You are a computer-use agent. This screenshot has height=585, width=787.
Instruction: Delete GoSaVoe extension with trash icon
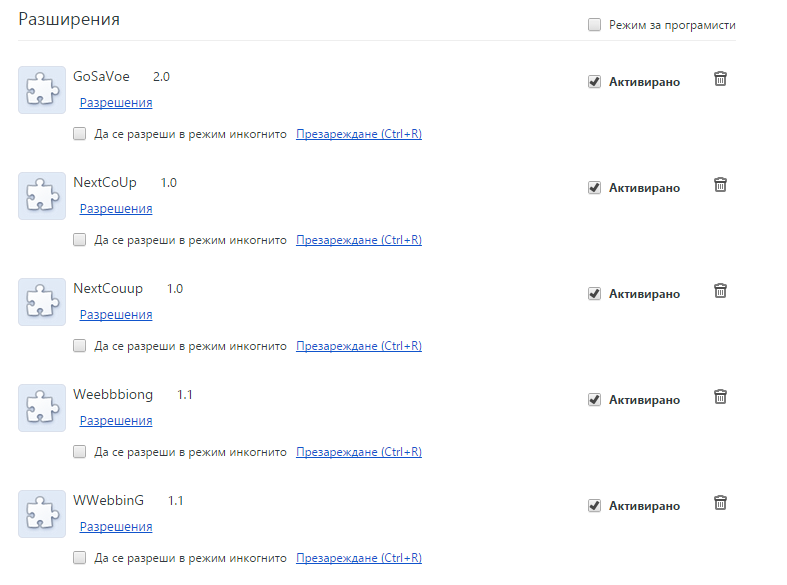click(720, 79)
